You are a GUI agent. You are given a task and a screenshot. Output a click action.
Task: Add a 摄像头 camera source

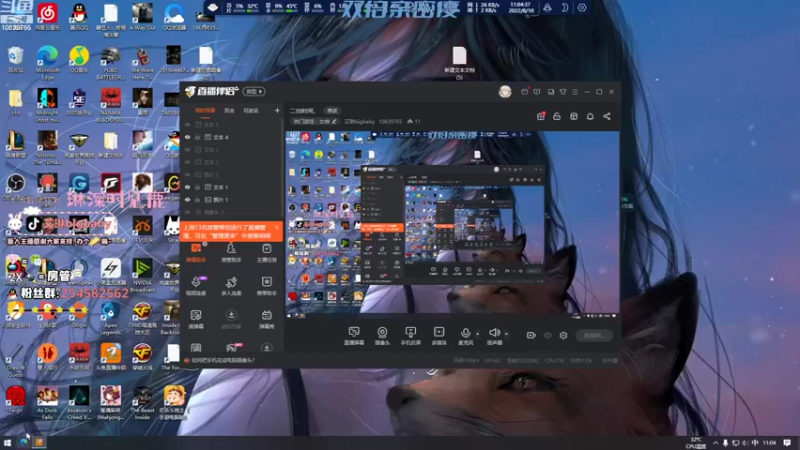pyautogui.click(x=382, y=336)
